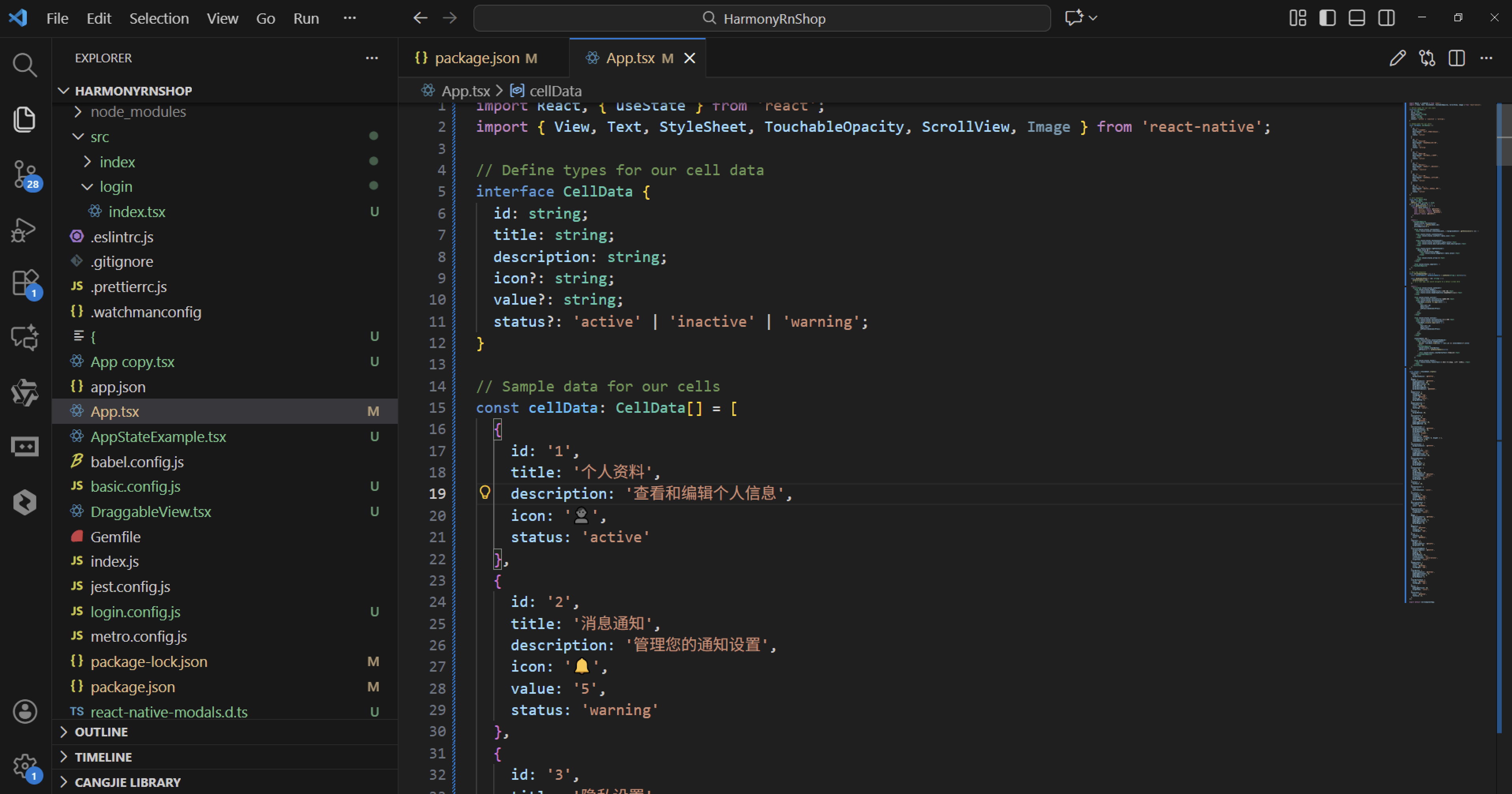Toggle the bottom Panel visibility

[x=1357, y=18]
